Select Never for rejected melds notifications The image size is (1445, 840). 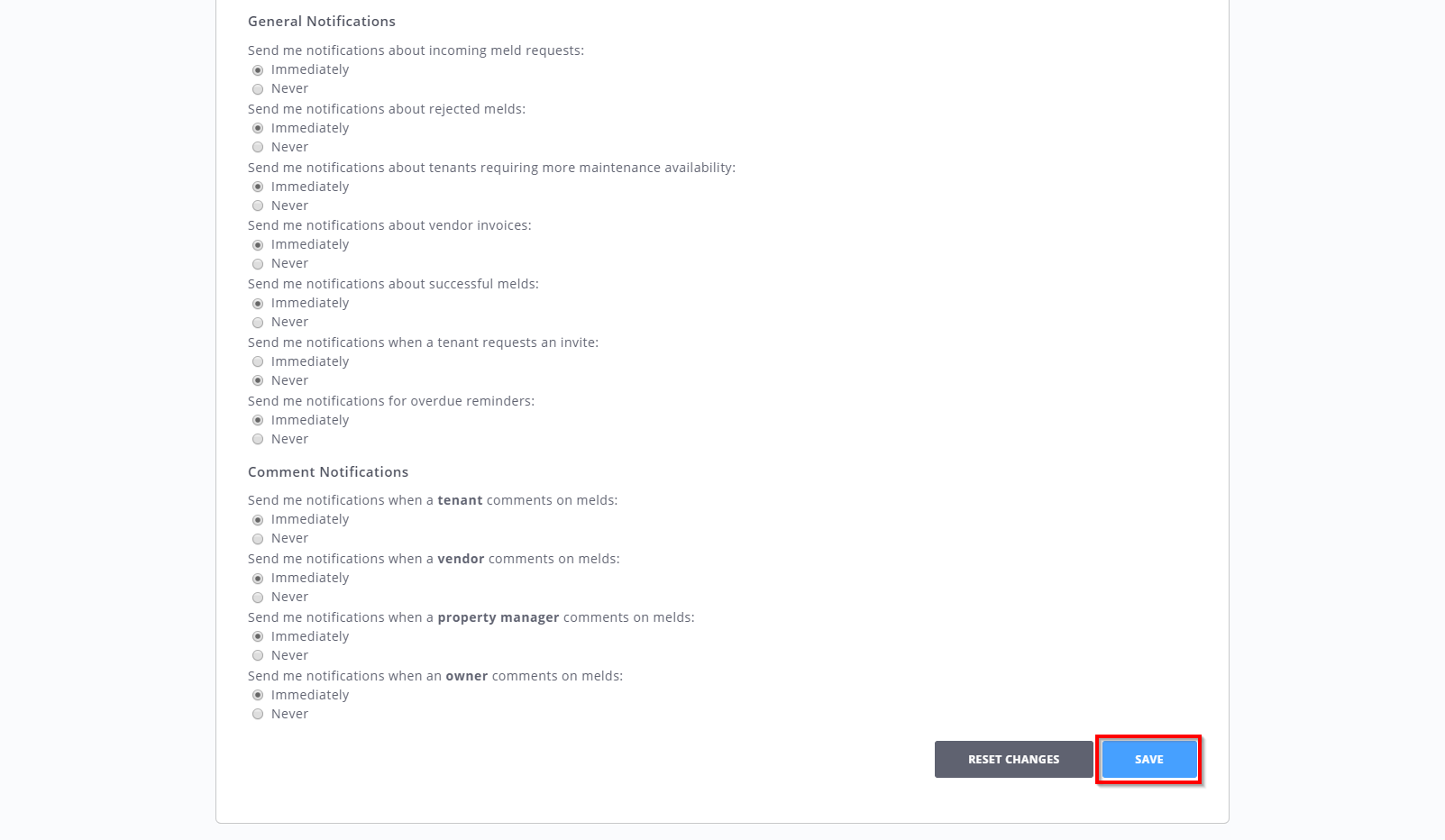(258, 147)
